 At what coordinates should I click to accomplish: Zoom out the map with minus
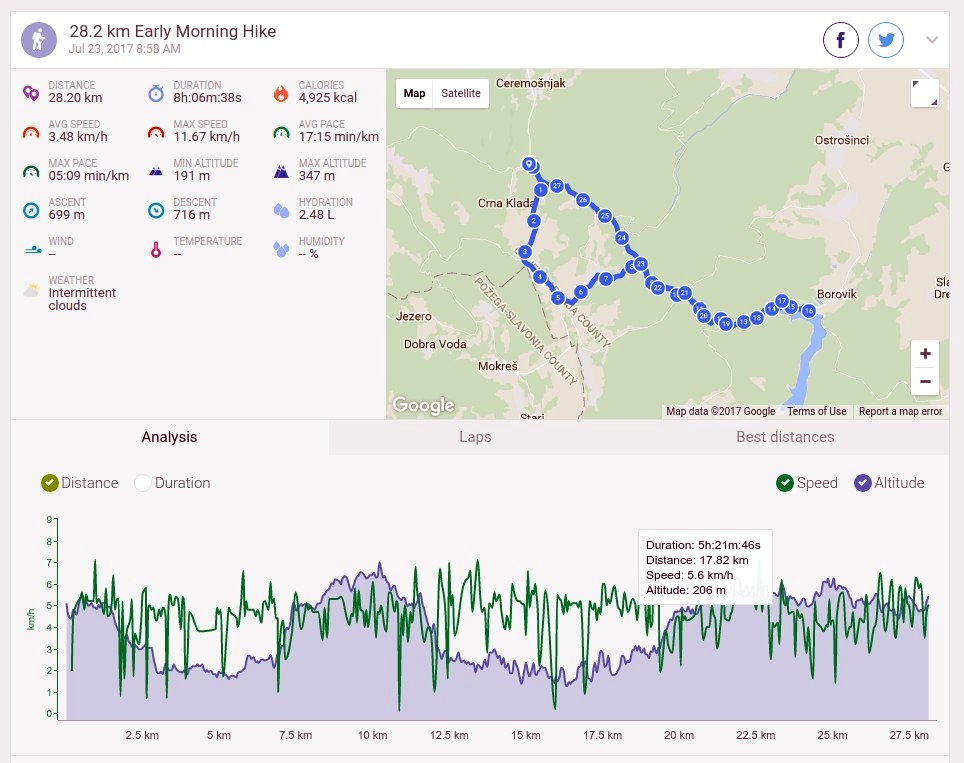925,381
